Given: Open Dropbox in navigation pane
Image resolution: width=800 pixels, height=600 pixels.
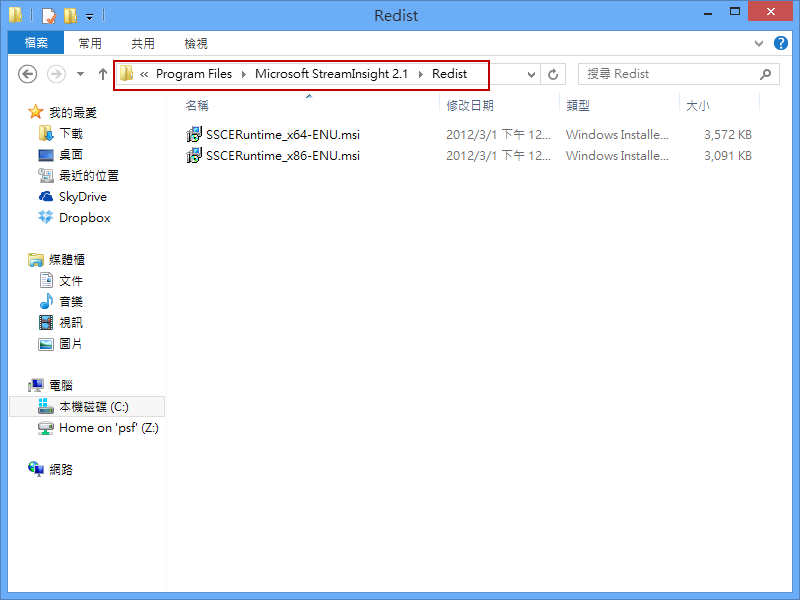Looking at the screenshot, I should (x=85, y=218).
